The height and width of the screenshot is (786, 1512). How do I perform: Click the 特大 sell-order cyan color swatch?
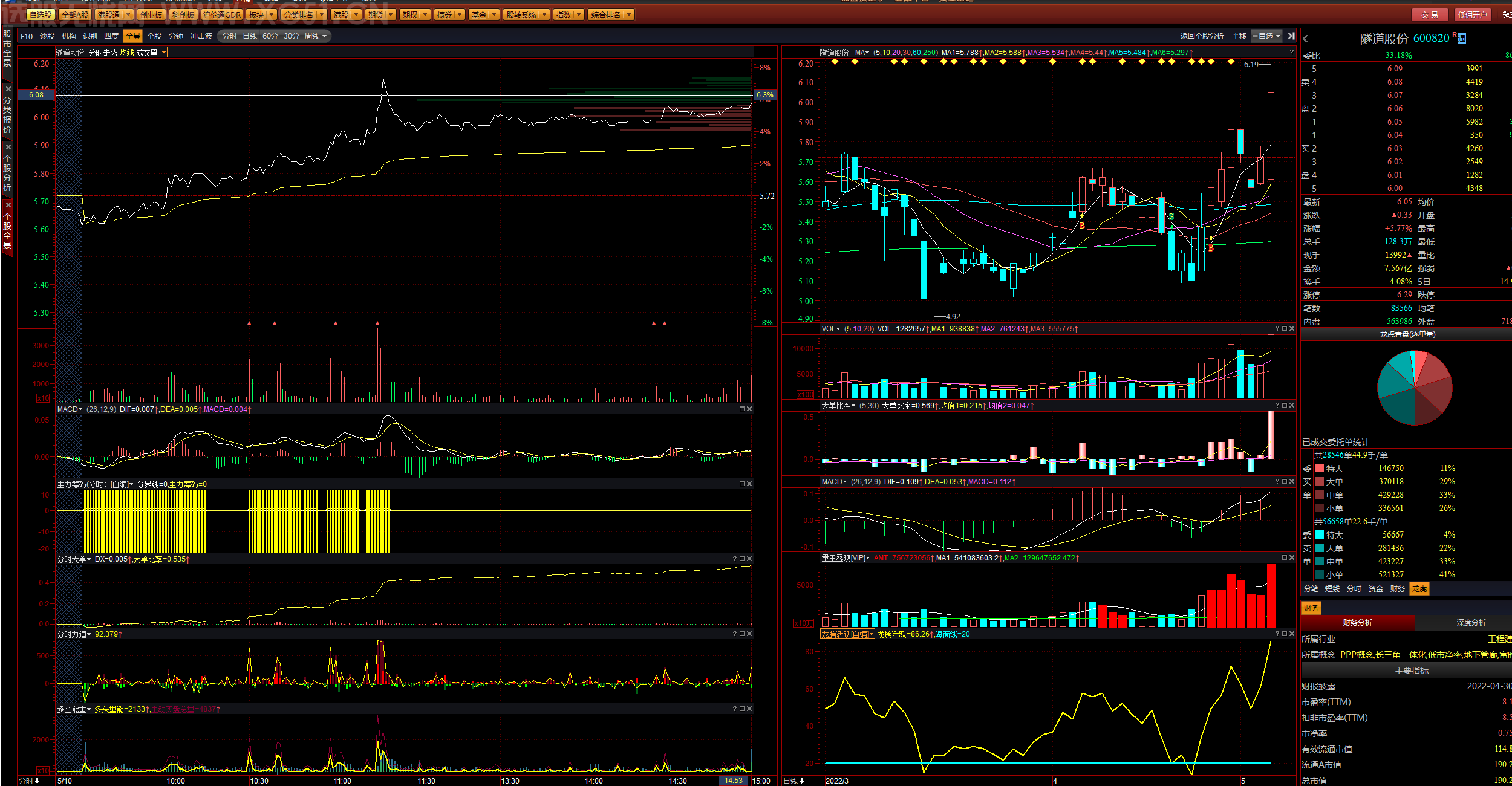tap(1320, 535)
